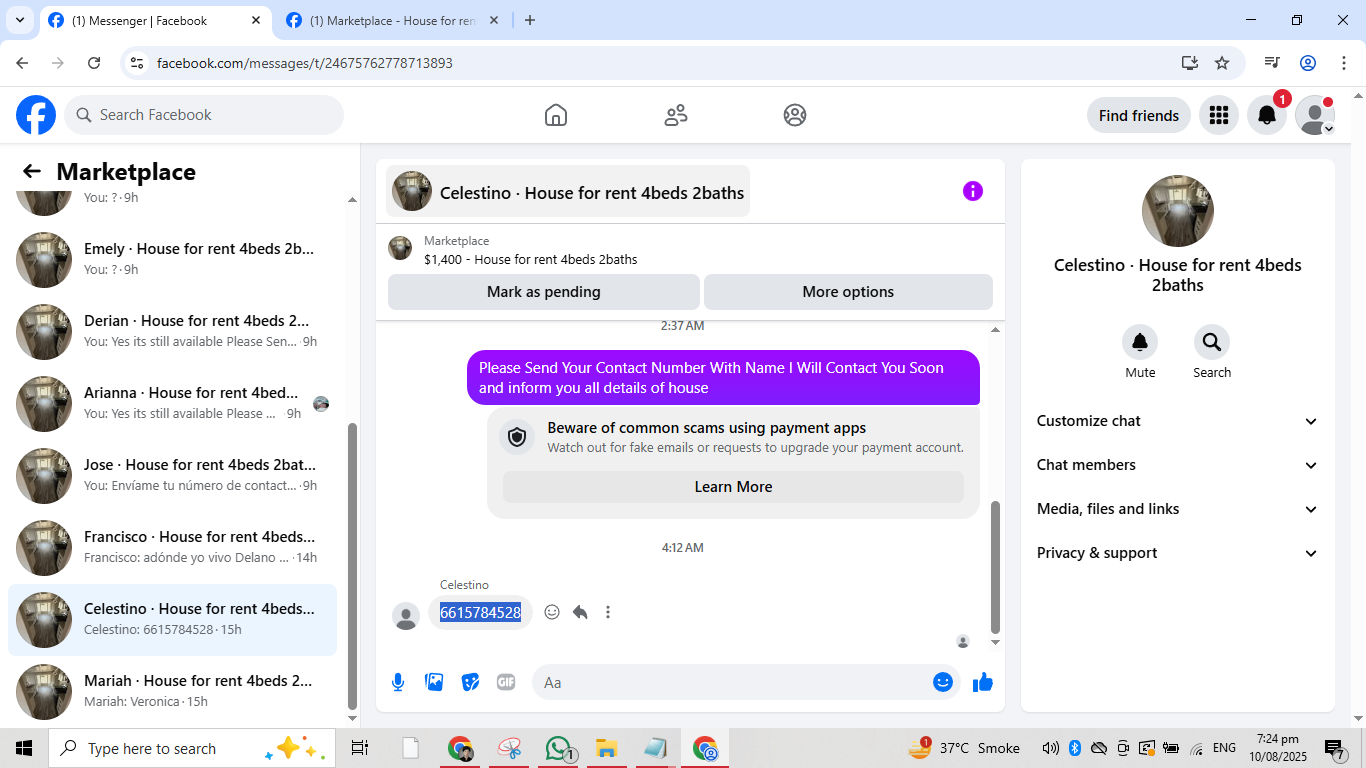Open Mariah's conversation in the list
The image size is (1366, 768).
tap(172, 692)
